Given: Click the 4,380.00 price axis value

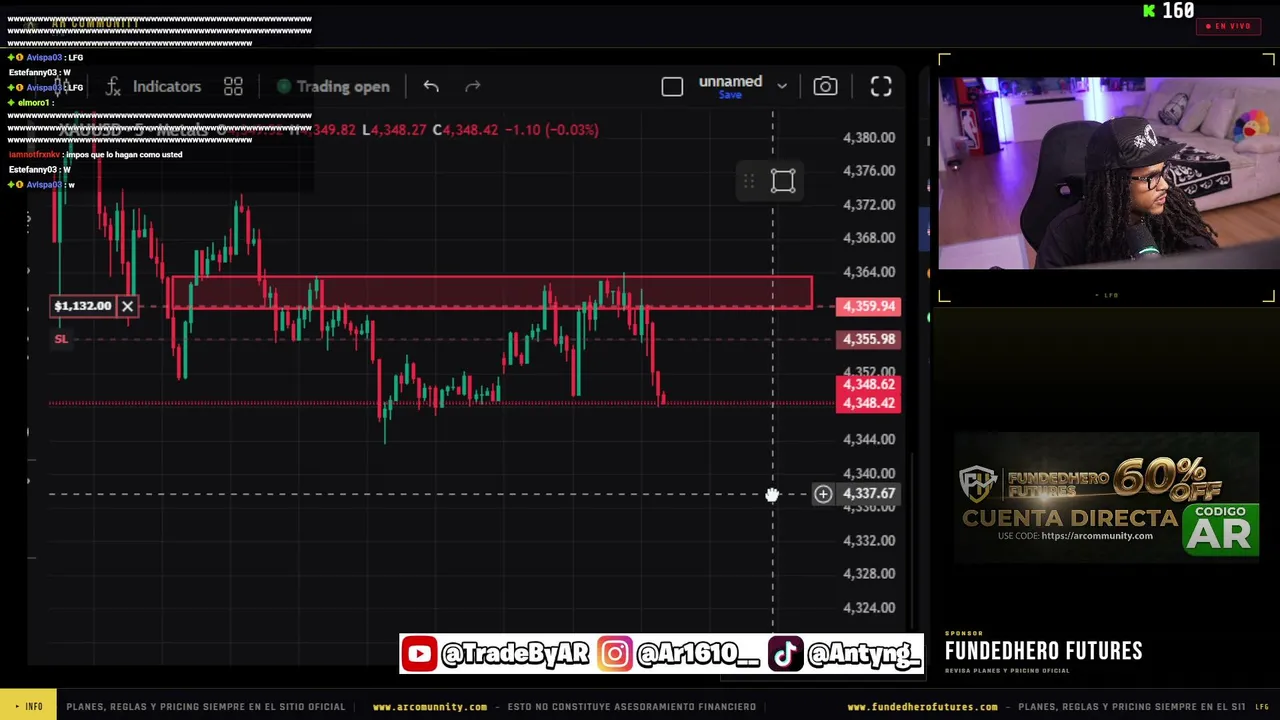Looking at the screenshot, I should click(x=868, y=138).
